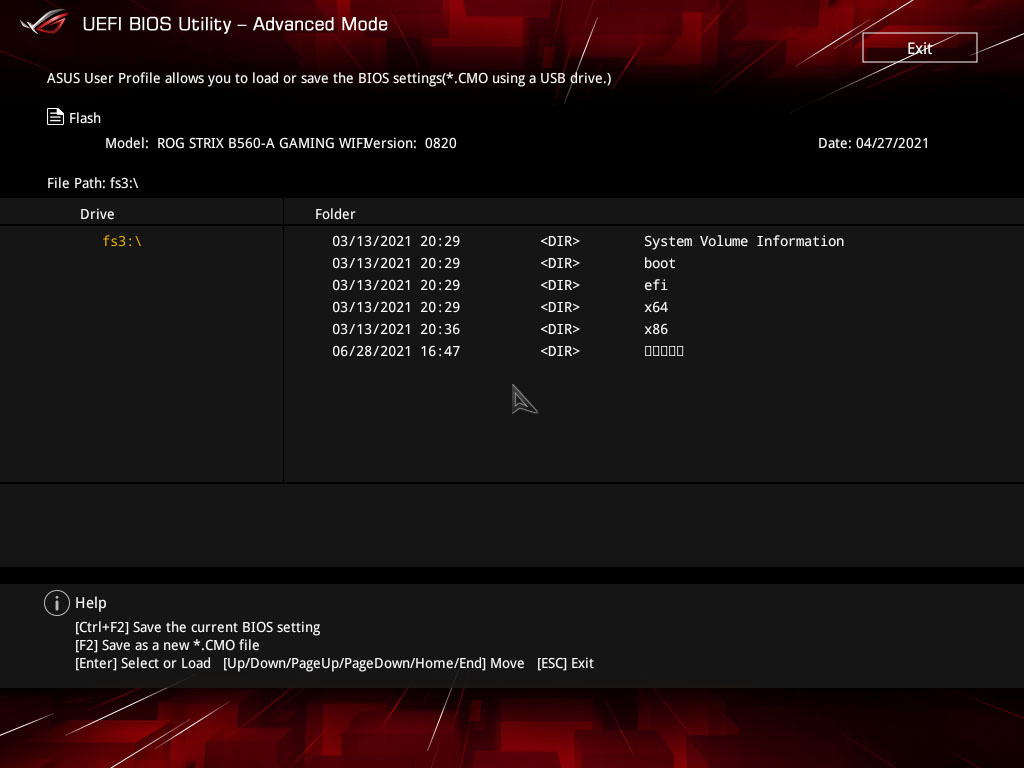Image resolution: width=1024 pixels, height=768 pixels.
Task: Click the File Path fs3:\ text
Action: 93,183
